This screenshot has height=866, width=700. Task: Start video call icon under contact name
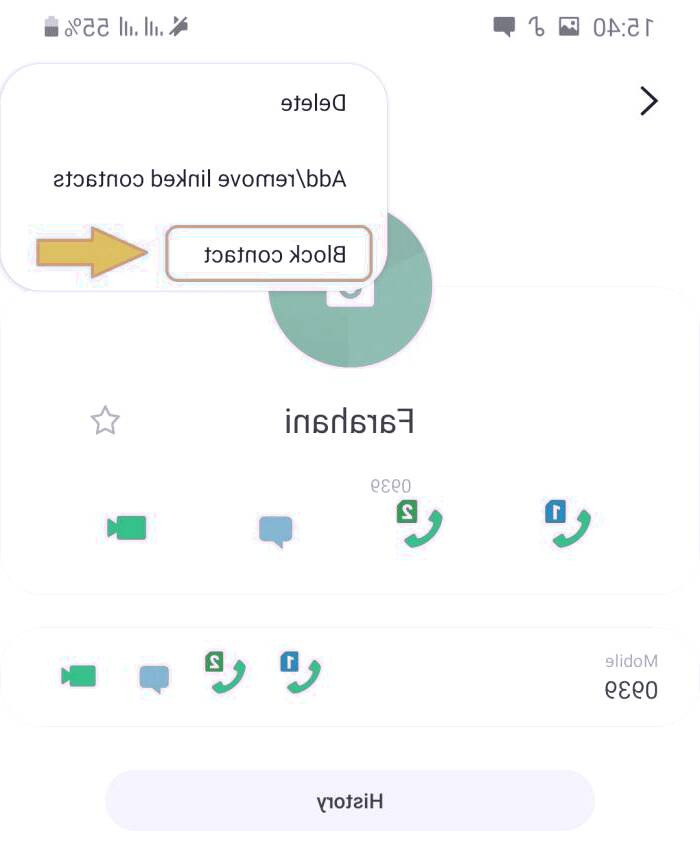(127, 527)
